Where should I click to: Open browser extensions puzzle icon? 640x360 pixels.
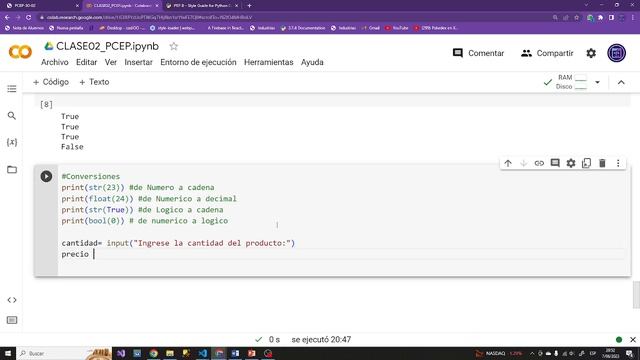coord(600,17)
